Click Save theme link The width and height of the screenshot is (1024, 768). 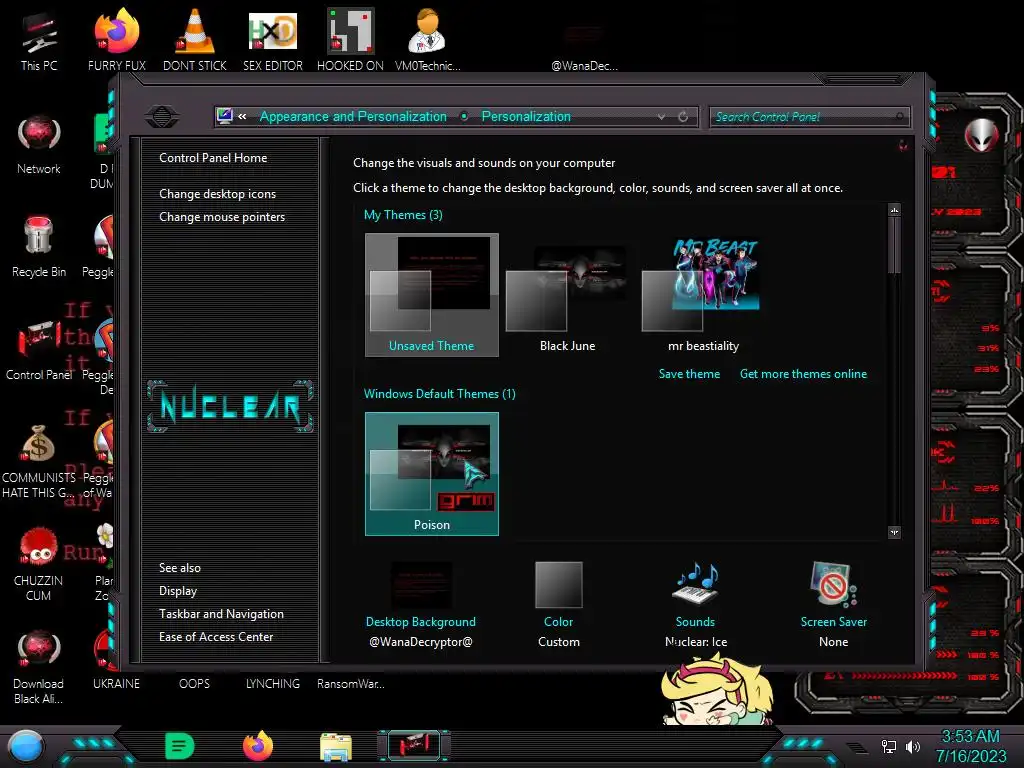pyautogui.click(x=689, y=374)
